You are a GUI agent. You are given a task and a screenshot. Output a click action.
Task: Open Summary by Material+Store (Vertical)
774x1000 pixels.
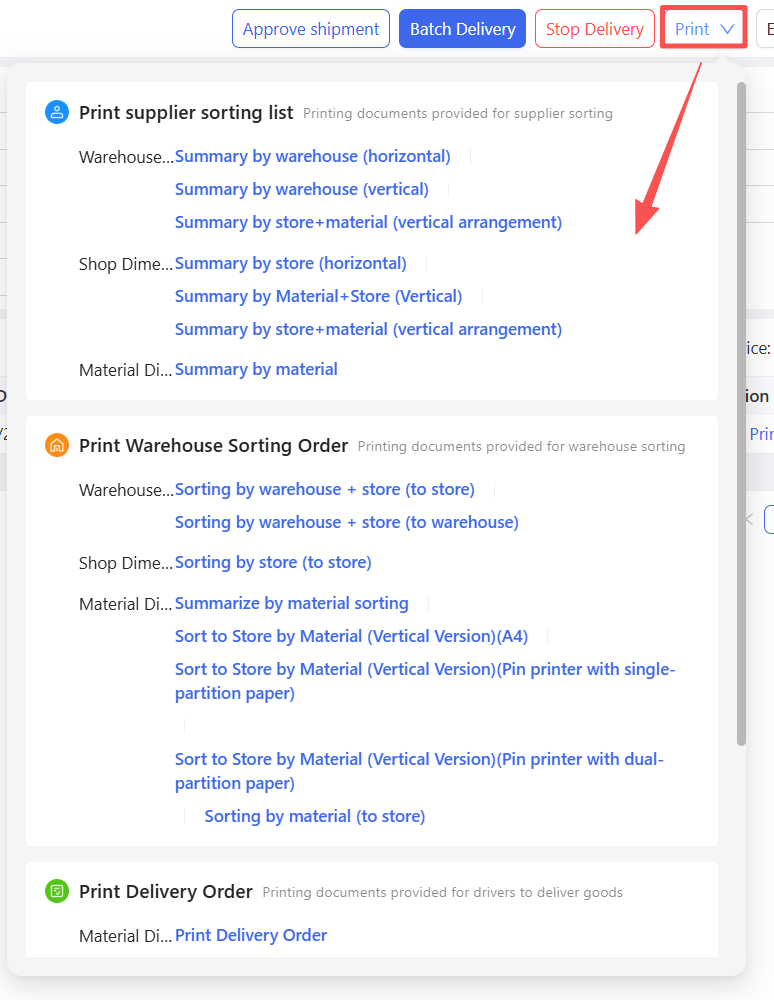(x=318, y=296)
